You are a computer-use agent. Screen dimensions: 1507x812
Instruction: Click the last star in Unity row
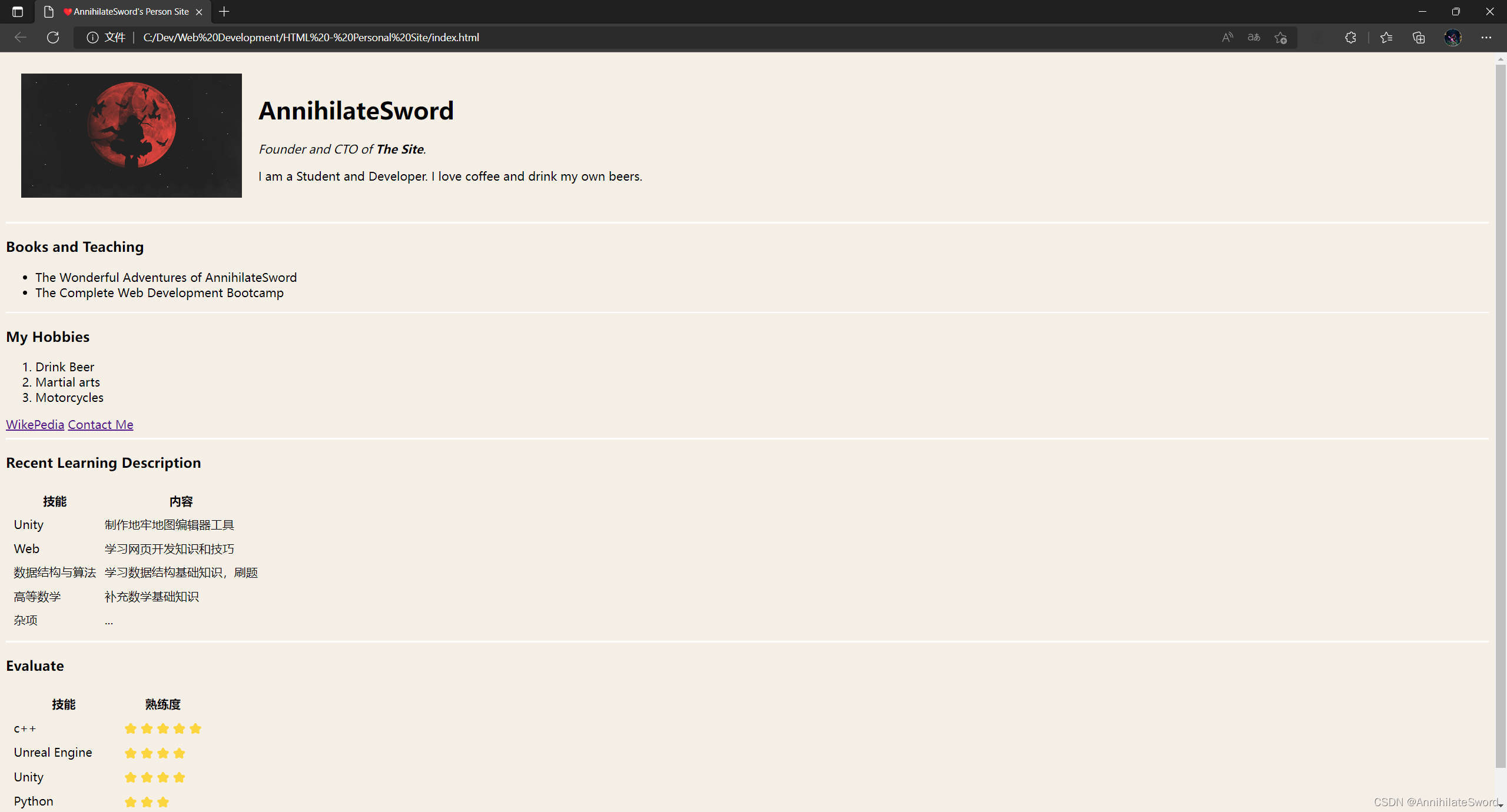180,777
